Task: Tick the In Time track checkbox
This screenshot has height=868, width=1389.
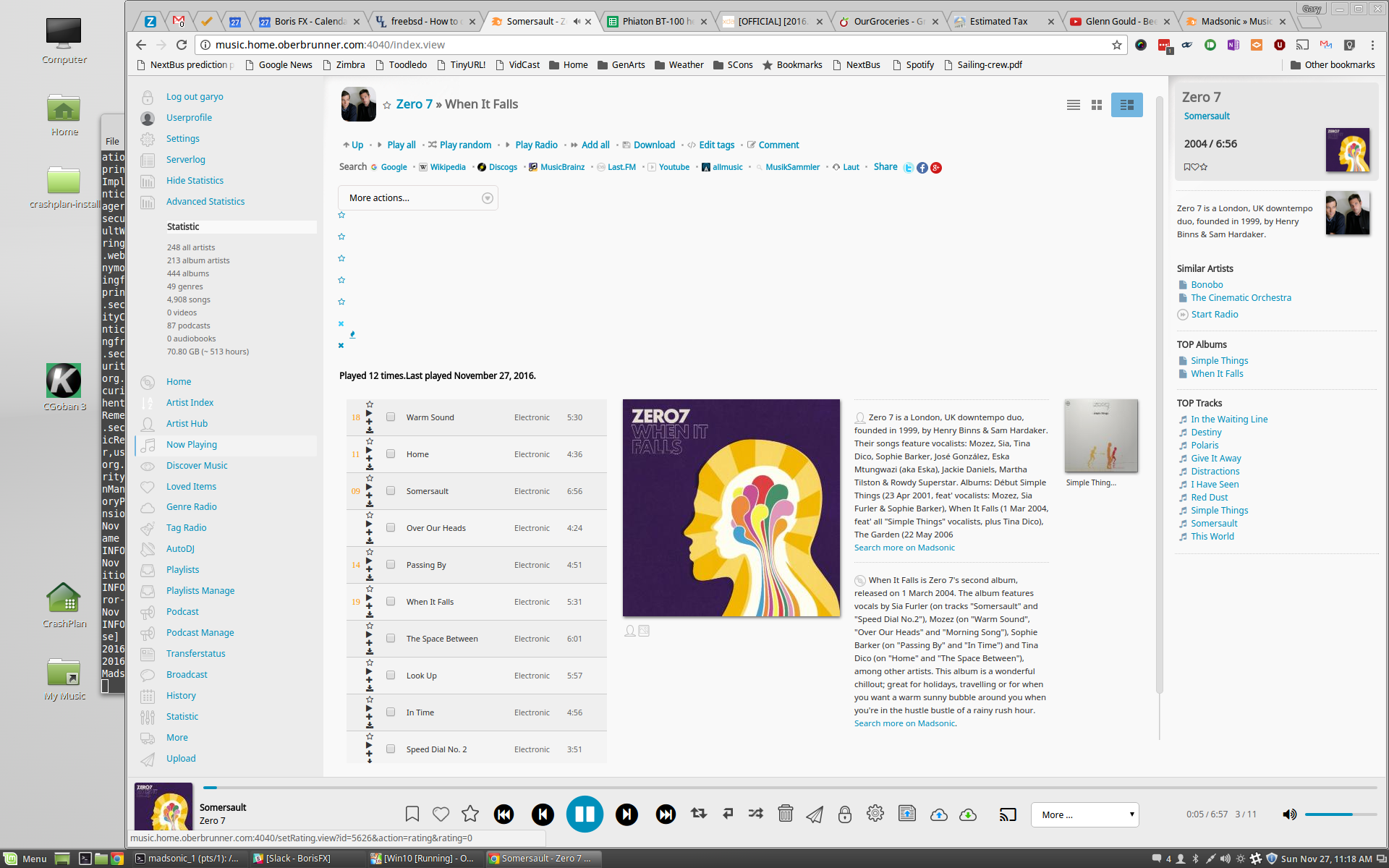Action: tap(391, 712)
